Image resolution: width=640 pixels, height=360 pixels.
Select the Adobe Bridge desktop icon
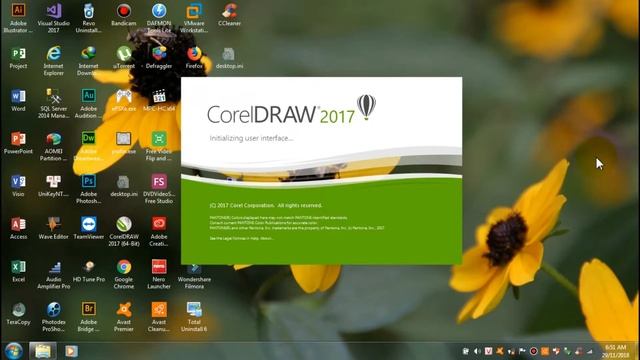click(89, 317)
